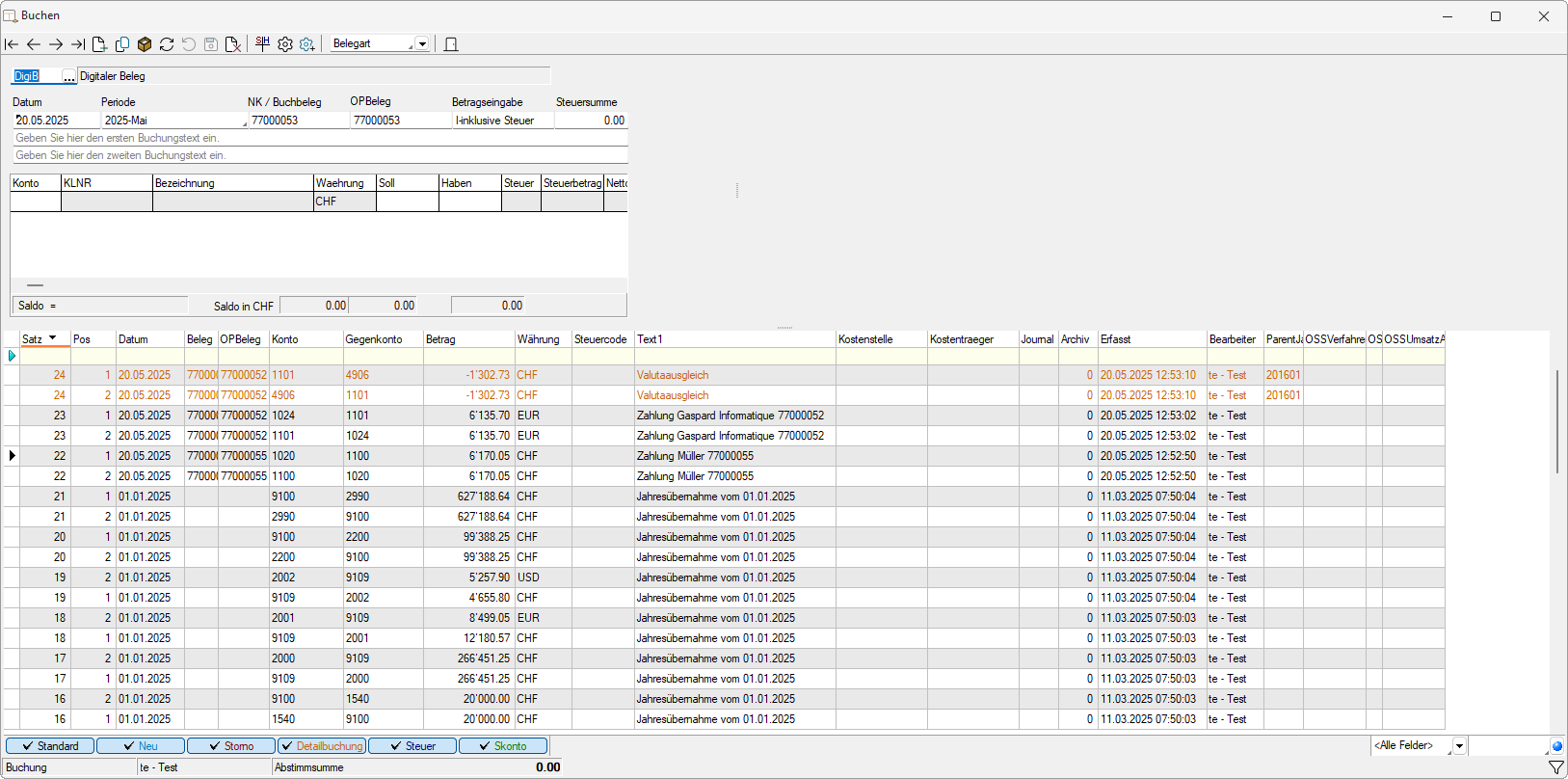Click the delete record icon
The image size is (1568, 779).
pos(233,44)
